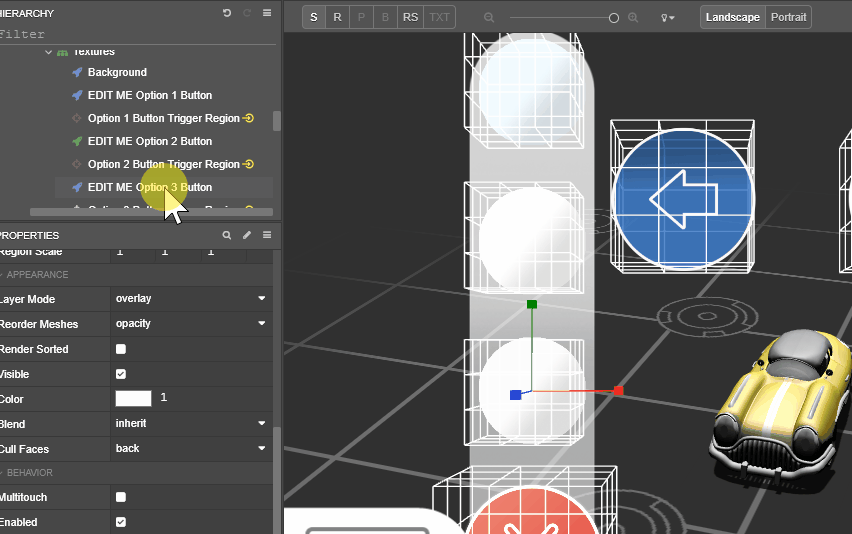Select Option 2 Button Trigger Region node
This screenshot has height=534, width=852.
point(164,164)
